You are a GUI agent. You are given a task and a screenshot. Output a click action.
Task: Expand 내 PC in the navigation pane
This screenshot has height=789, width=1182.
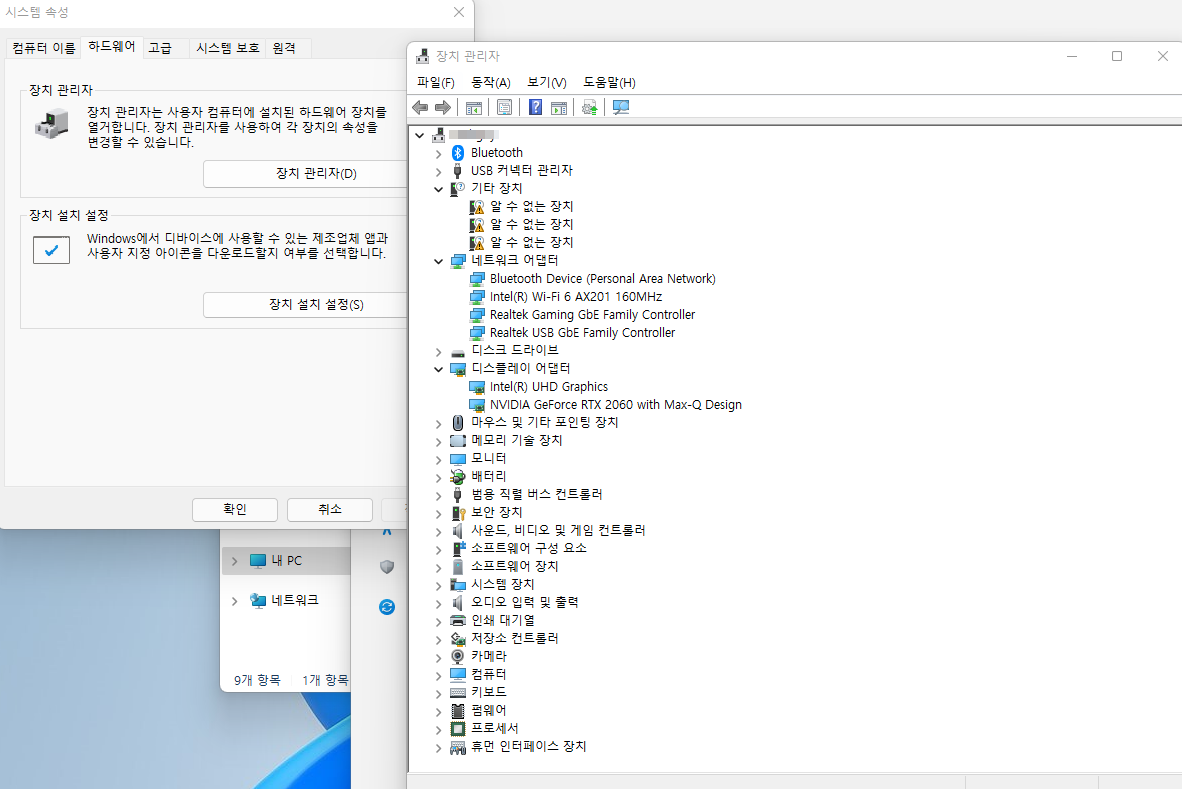(x=234, y=561)
